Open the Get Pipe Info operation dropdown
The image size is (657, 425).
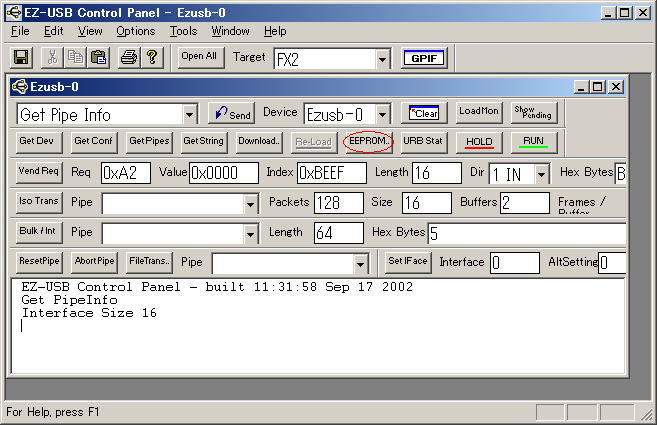click(189, 114)
